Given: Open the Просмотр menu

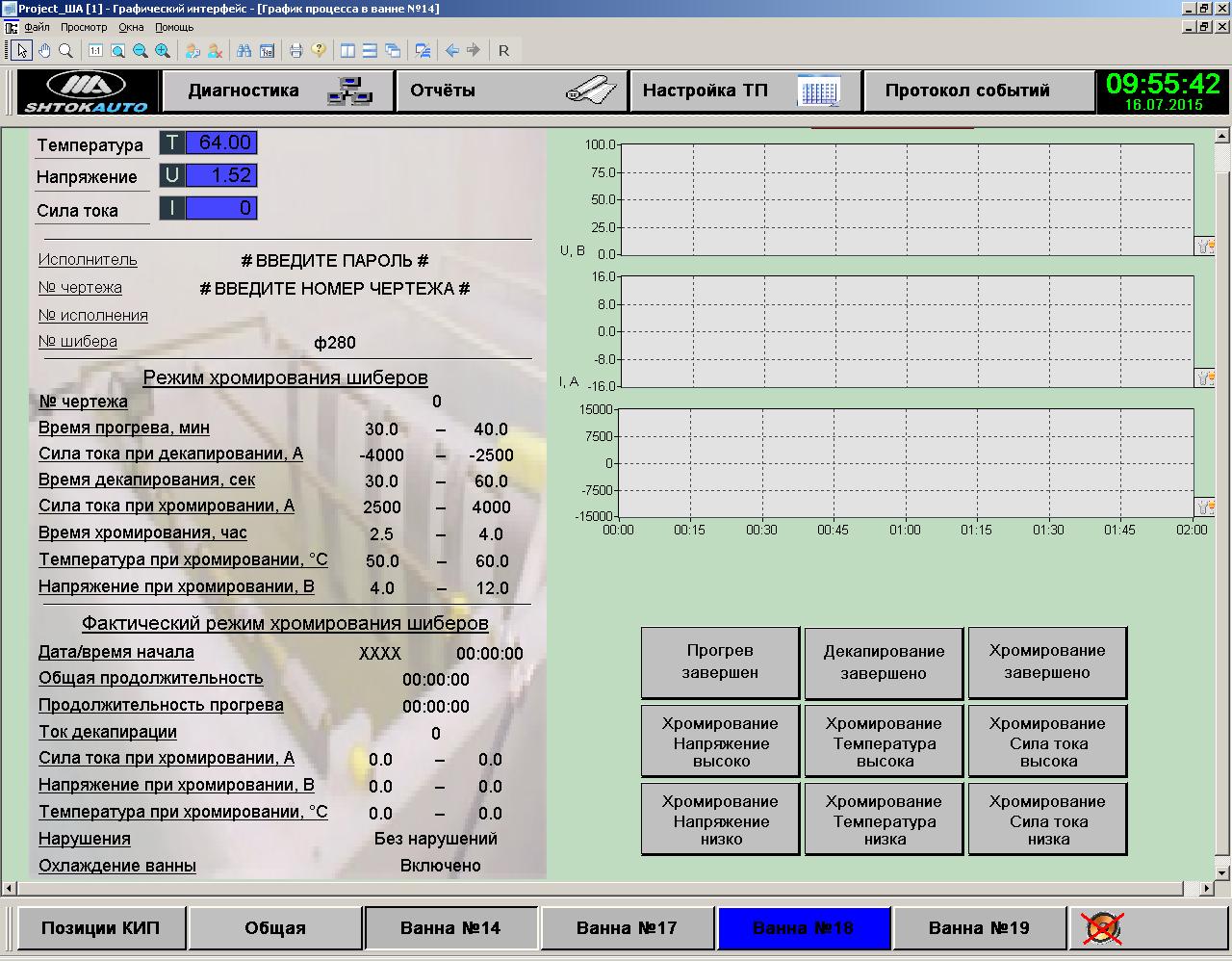Looking at the screenshot, I should [84, 28].
